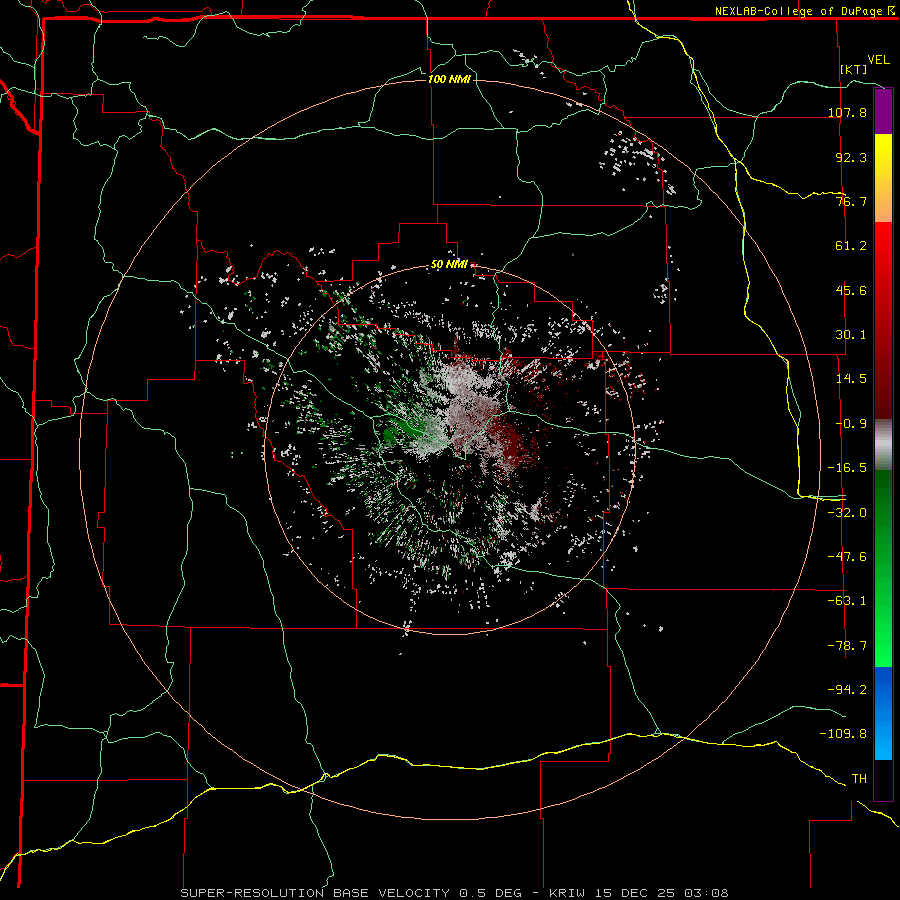Click the 30.1 velocity scale value

click(x=851, y=335)
